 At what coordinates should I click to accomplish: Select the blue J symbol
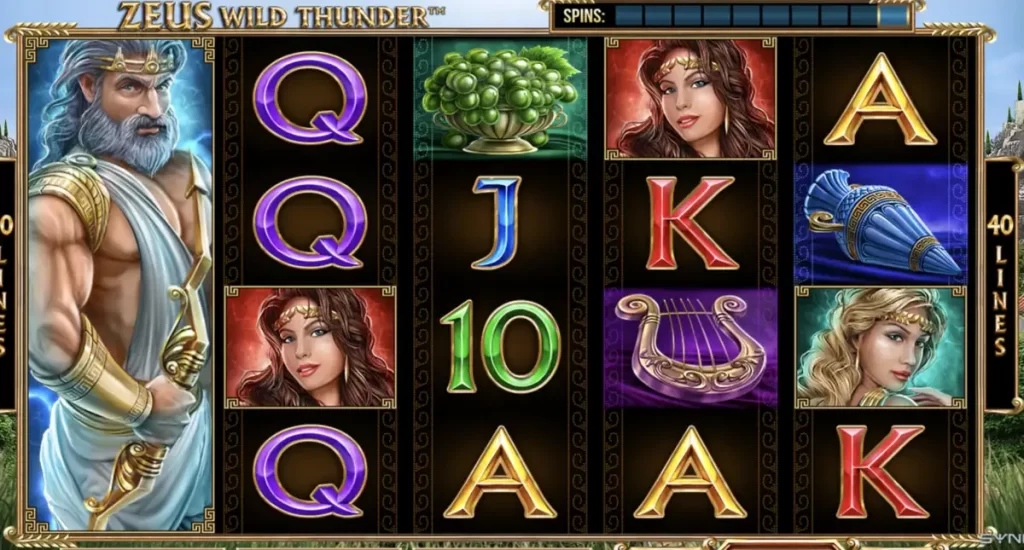click(x=497, y=223)
